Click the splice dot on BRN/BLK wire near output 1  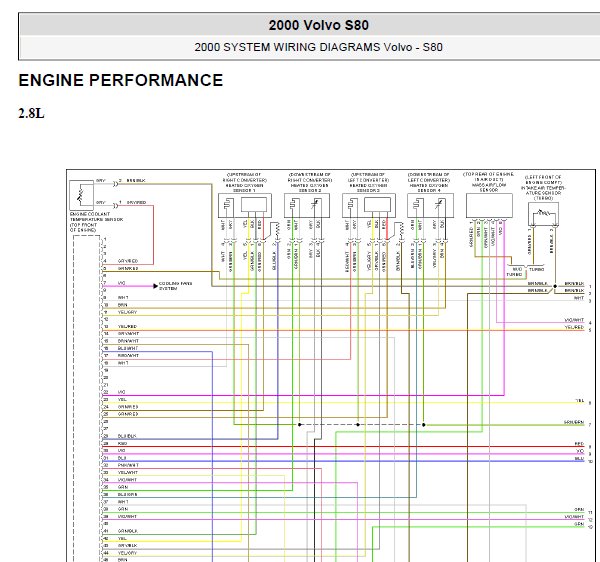point(555,286)
